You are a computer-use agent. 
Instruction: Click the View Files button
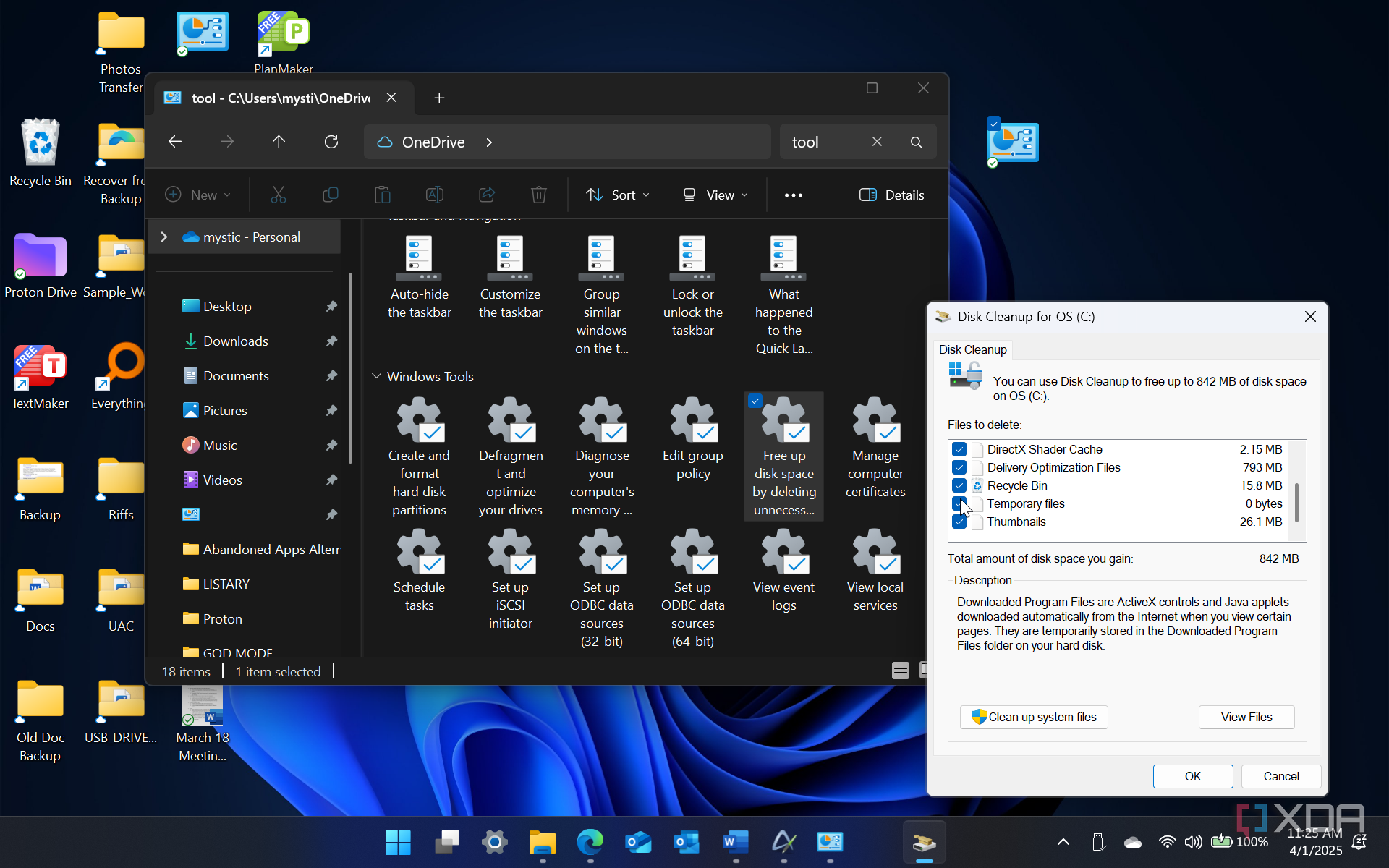(1246, 717)
